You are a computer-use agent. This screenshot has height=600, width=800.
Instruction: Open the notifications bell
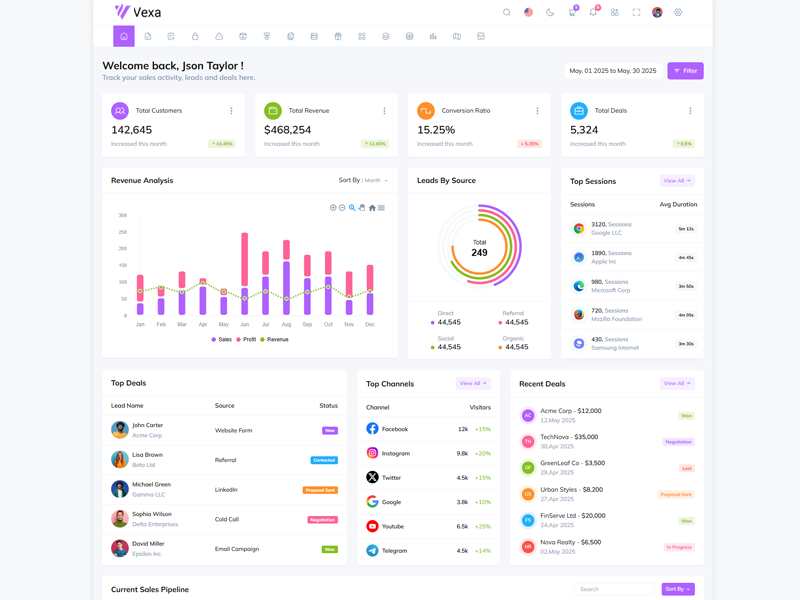click(593, 13)
